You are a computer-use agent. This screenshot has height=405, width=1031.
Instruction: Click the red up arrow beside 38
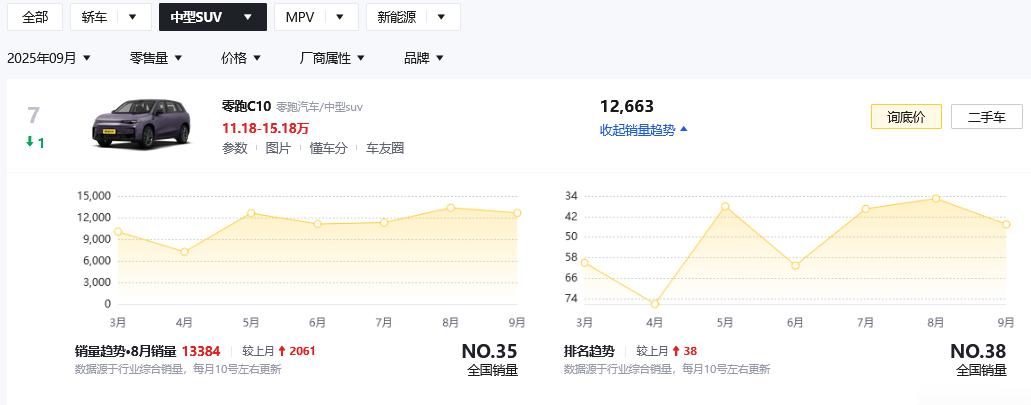coord(675,351)
